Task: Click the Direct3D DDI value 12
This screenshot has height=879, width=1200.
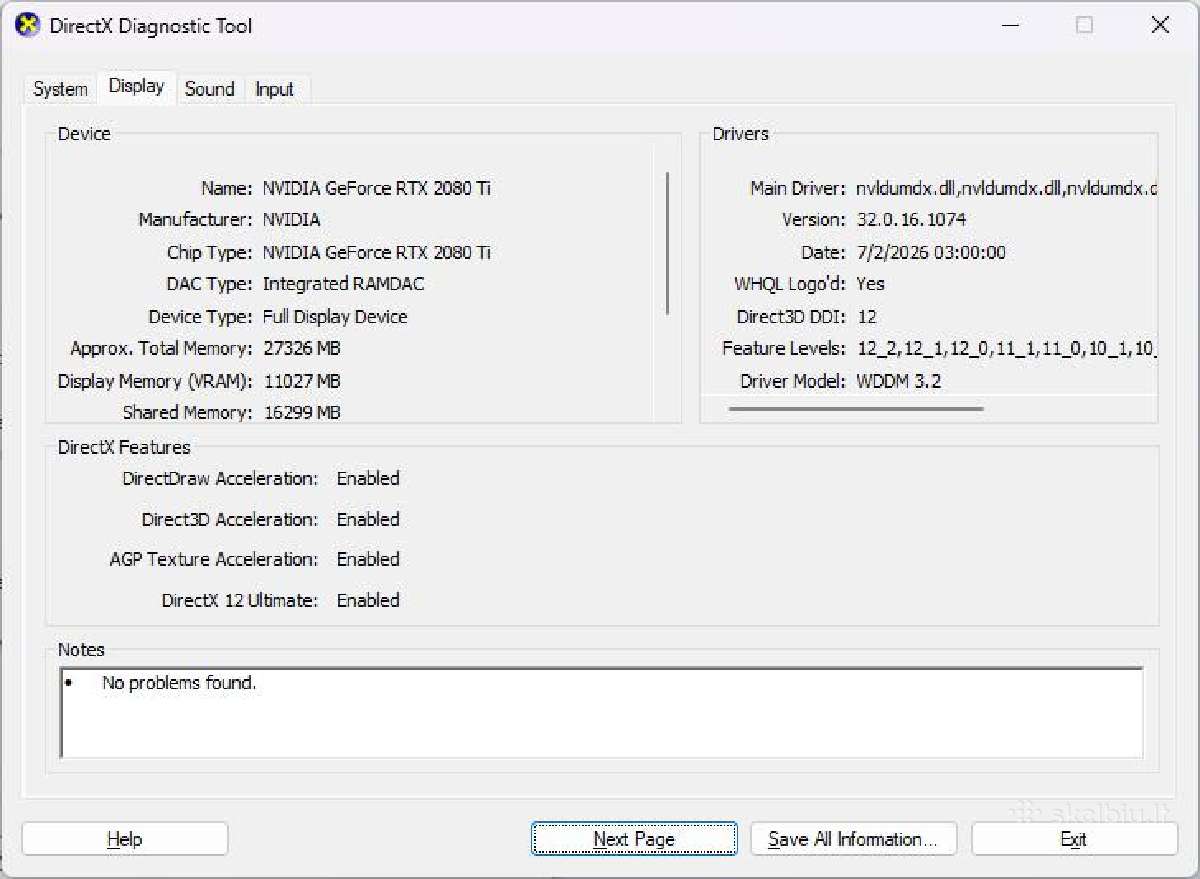Action: coord(866,316)
